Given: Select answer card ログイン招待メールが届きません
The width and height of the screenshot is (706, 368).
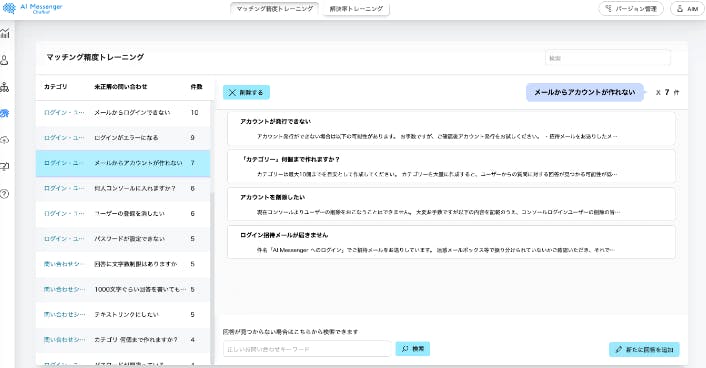Looking at the screenshot, I should [451, 242].
